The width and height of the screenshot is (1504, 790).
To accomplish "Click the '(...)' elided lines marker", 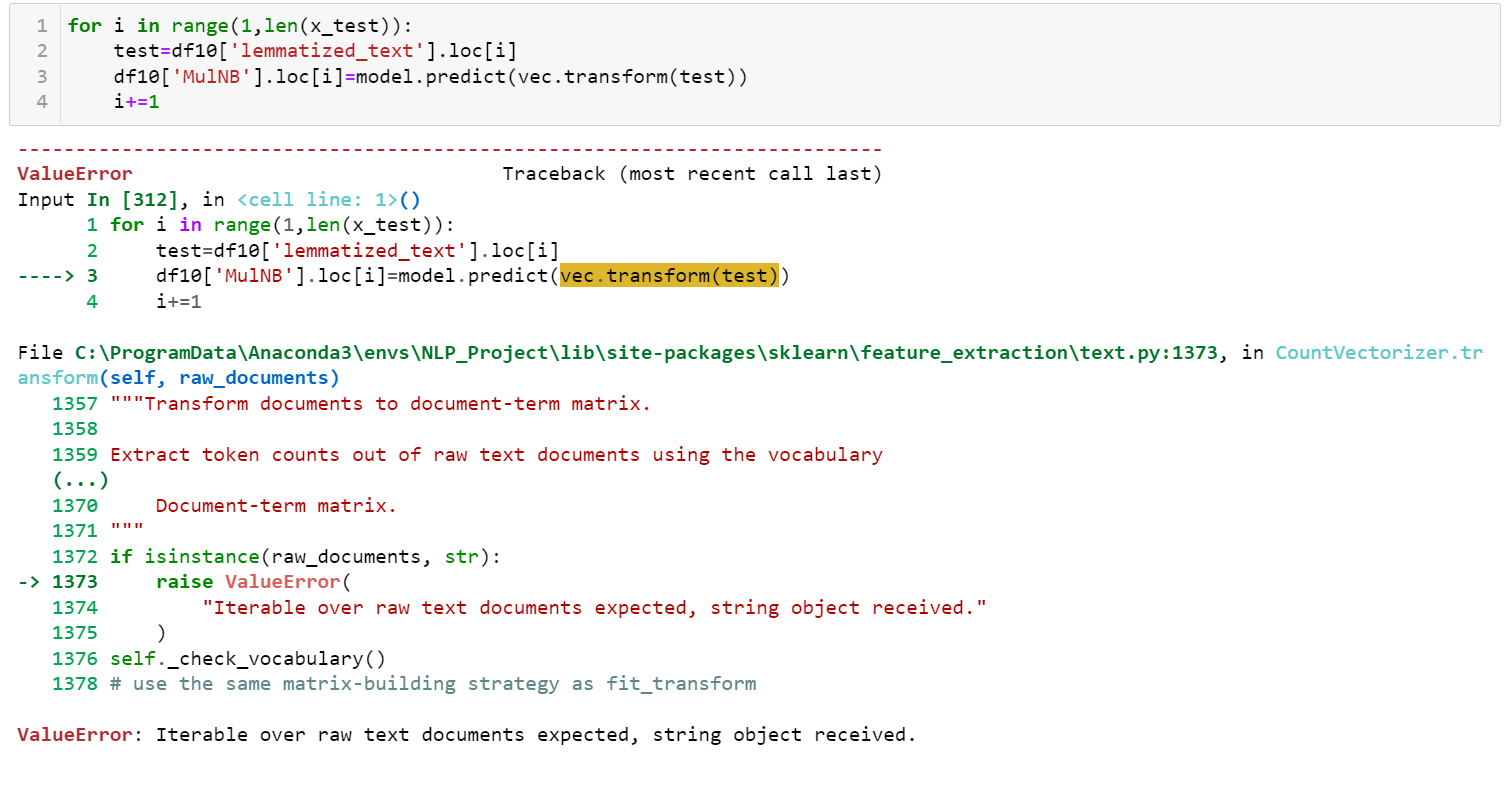I will point(81,480).
